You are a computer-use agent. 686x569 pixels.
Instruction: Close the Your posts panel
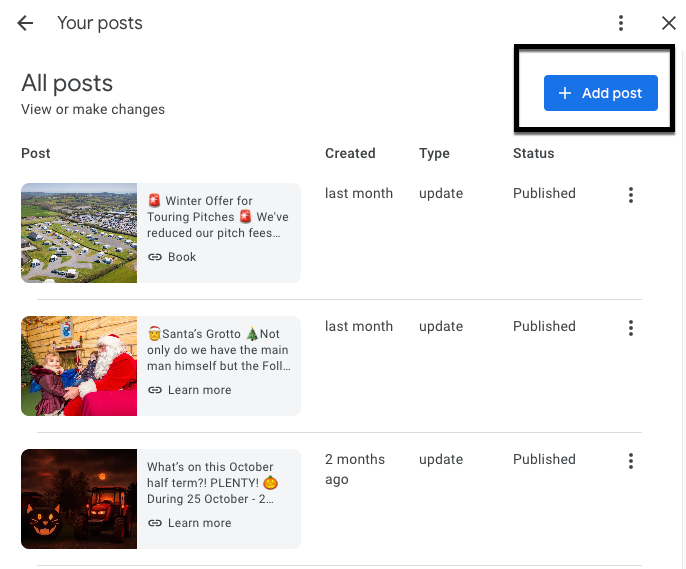(x=669, y=23)
